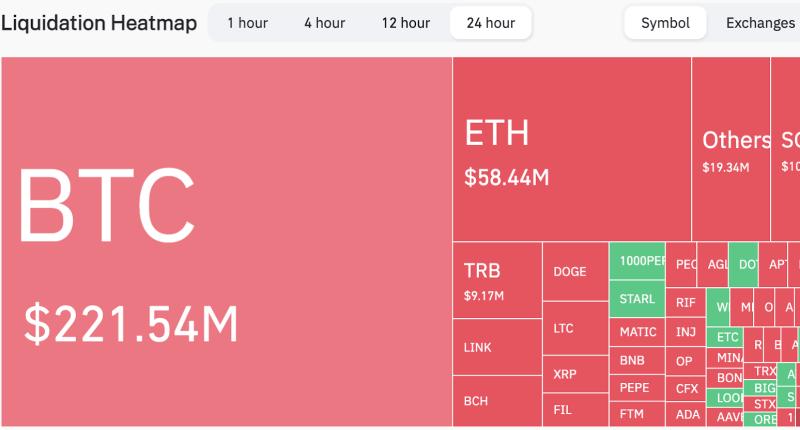Select the MATIC heatmap tile
Image resolution: width=800 pixels, height=430 pixels.
637,332
